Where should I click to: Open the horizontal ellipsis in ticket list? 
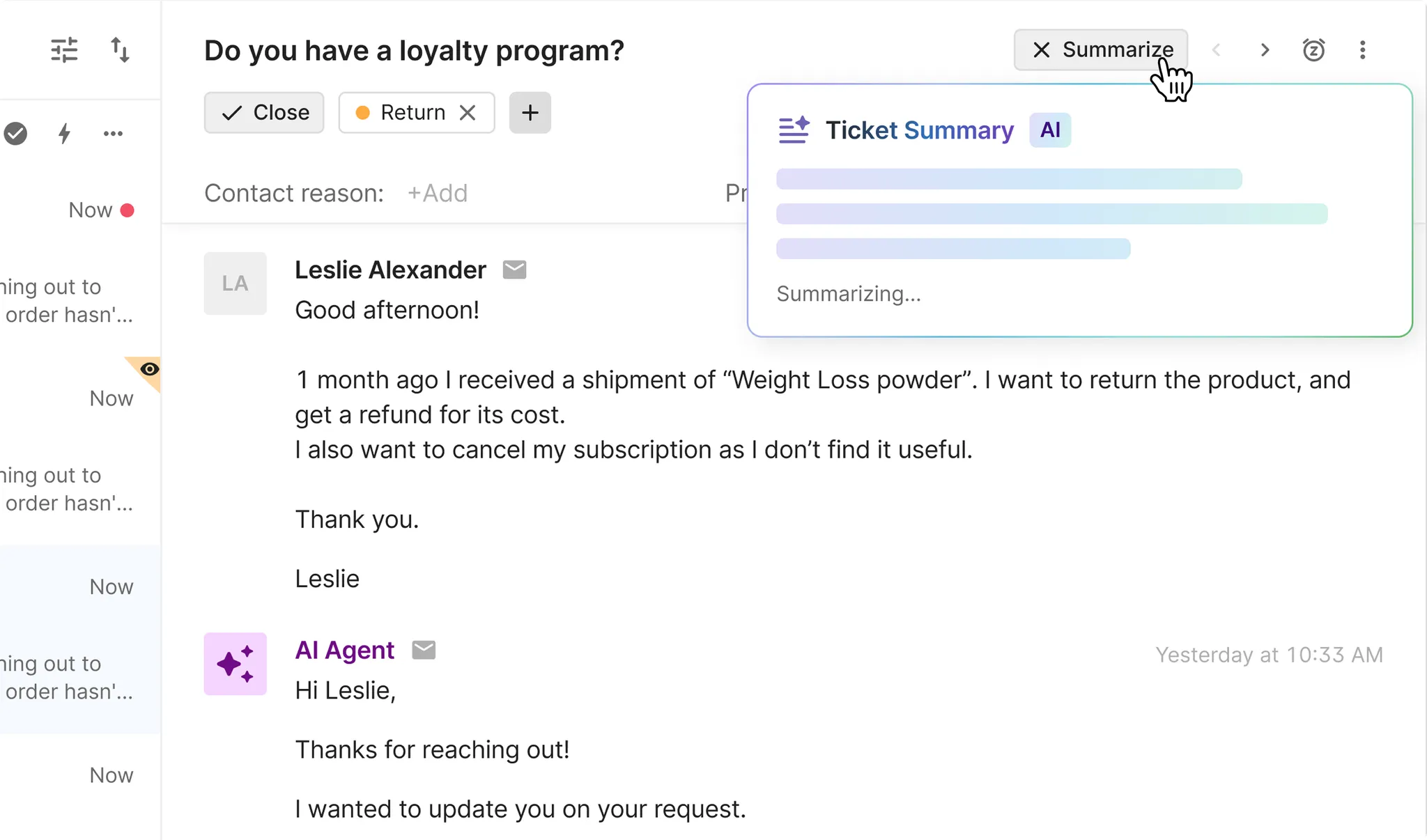113,133
